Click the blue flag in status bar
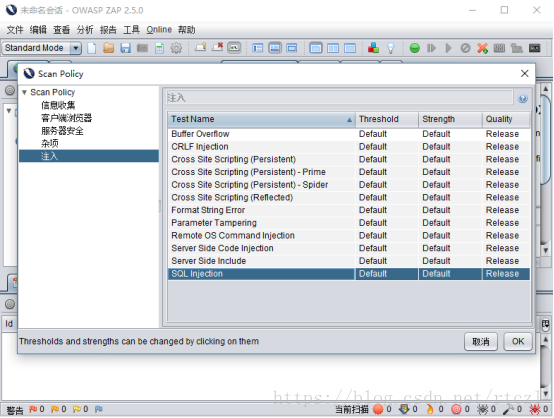 (x=99, y=409)
